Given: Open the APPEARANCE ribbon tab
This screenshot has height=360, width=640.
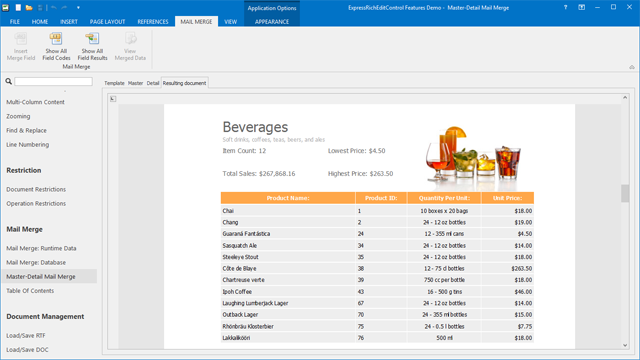Looking at the screenshot, I should point(272,22).
